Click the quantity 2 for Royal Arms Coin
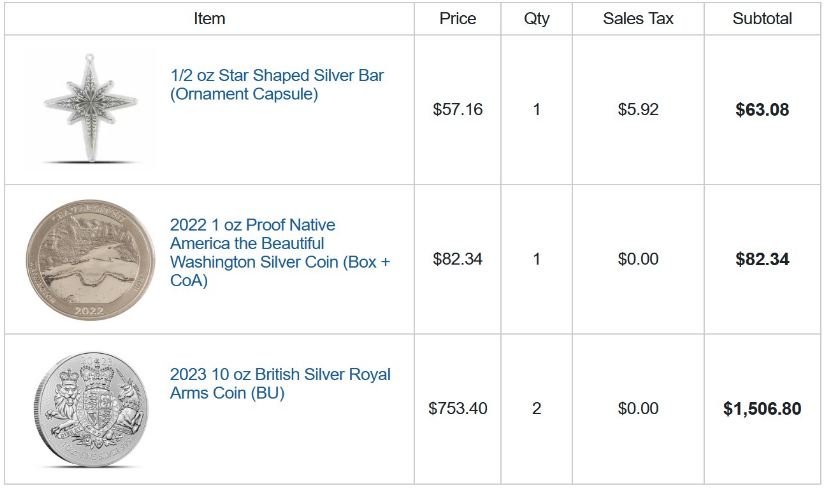Image resolution: width=825 pixels, height=489 pixels. [x=537, y=409]
